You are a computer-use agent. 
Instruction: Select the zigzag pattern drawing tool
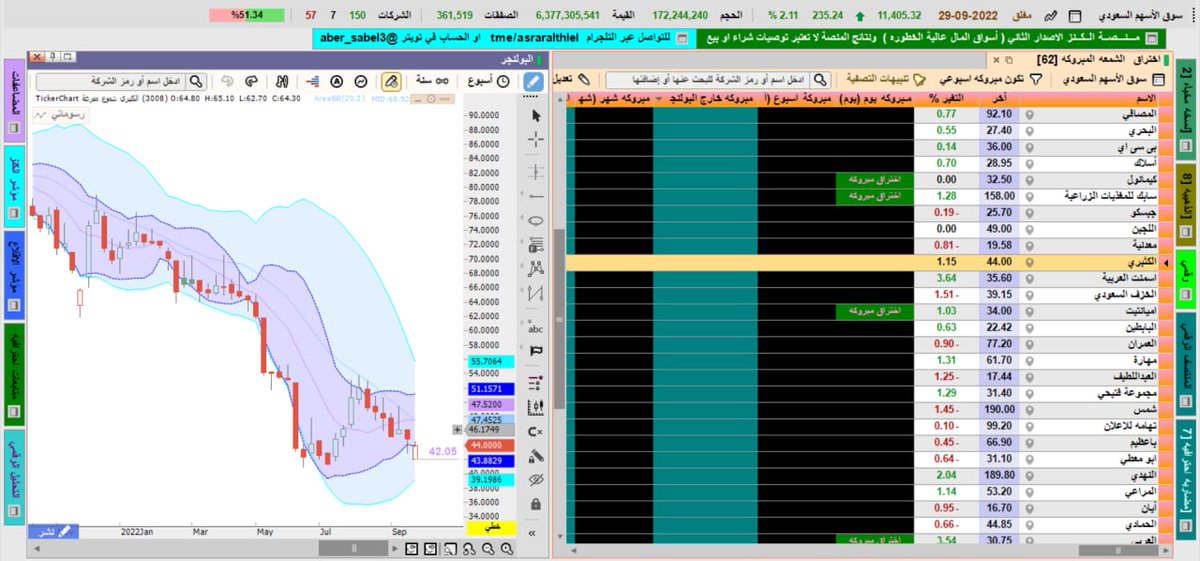pyautogui.click(x=535, y=293)
